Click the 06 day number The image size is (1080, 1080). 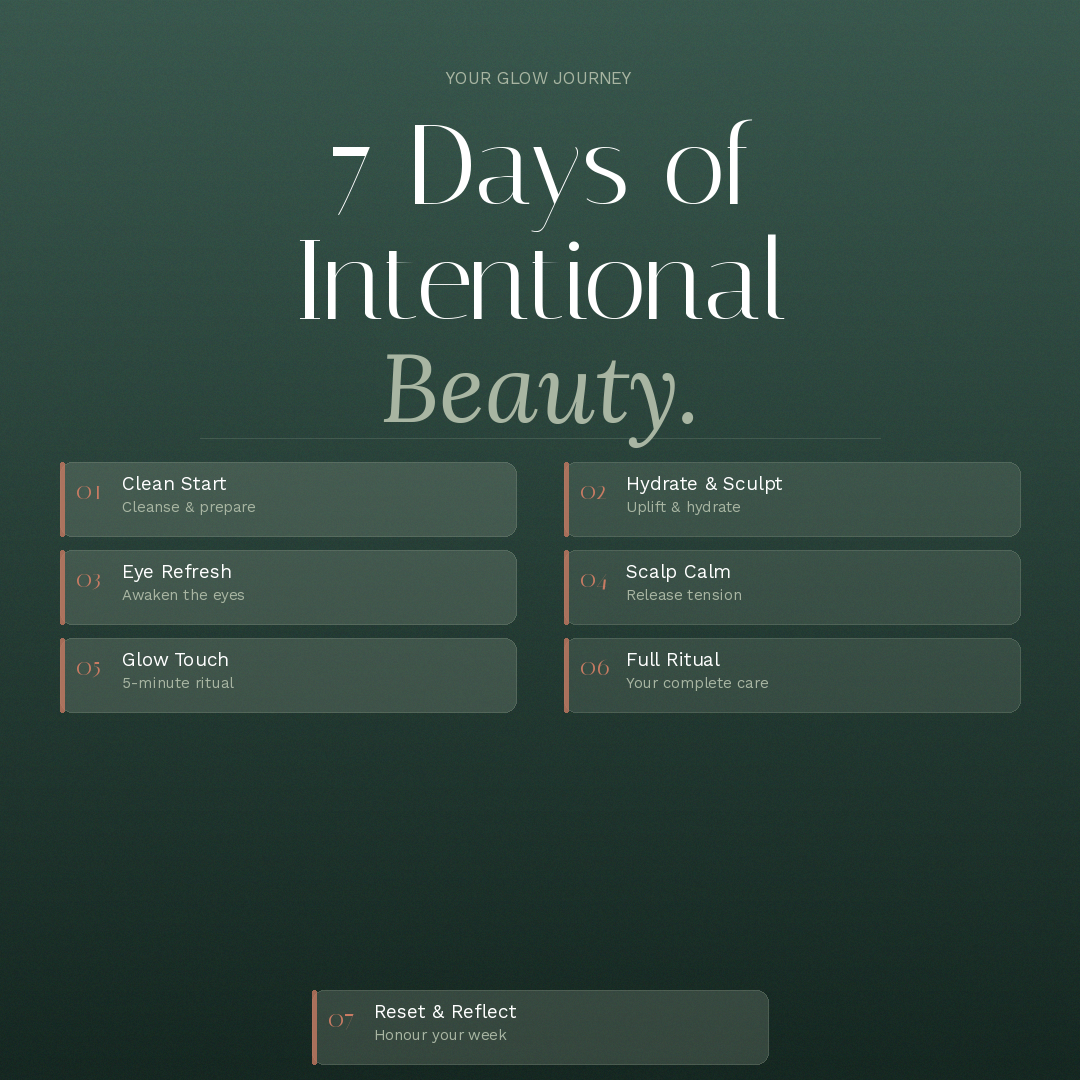(594, 668)
